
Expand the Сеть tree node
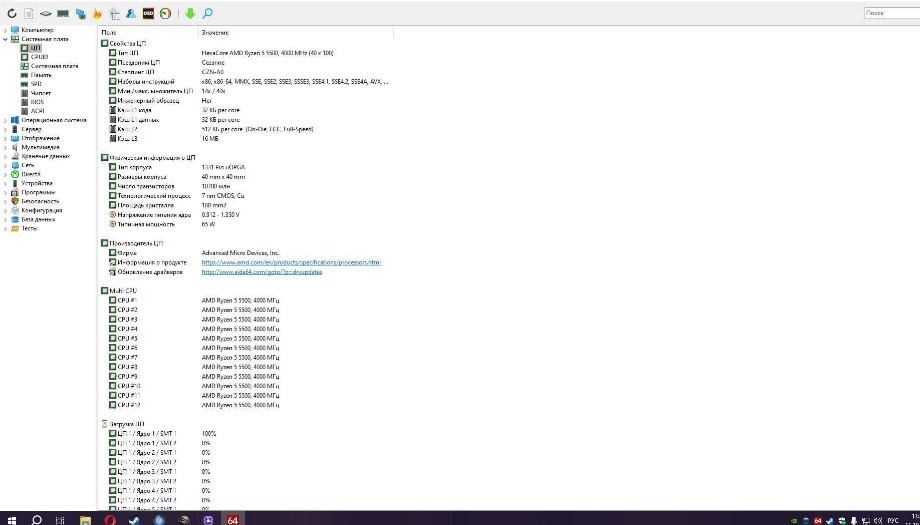(x=5, y=165)
